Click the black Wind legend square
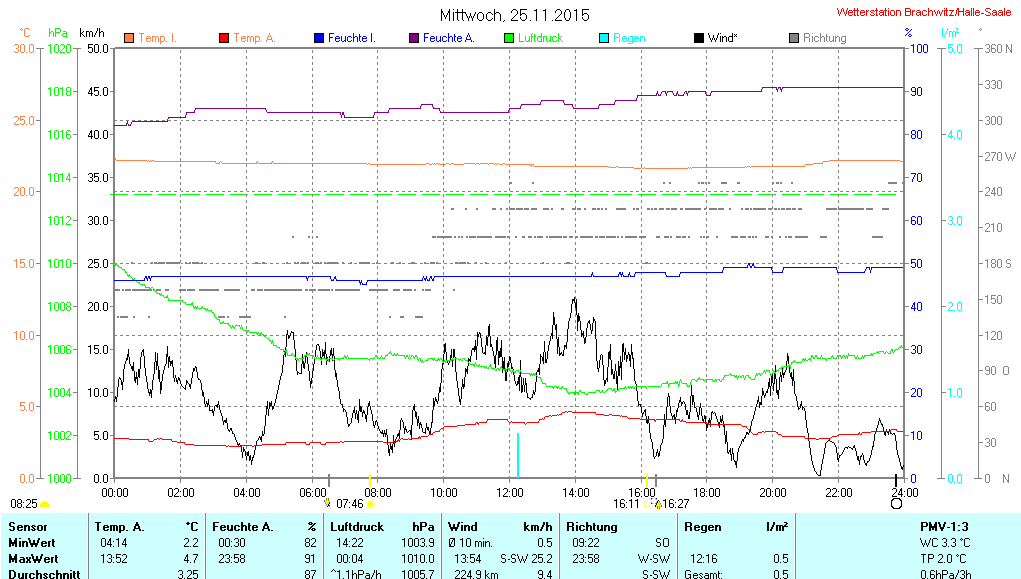The image size is (1021, 579). (698, 38)
